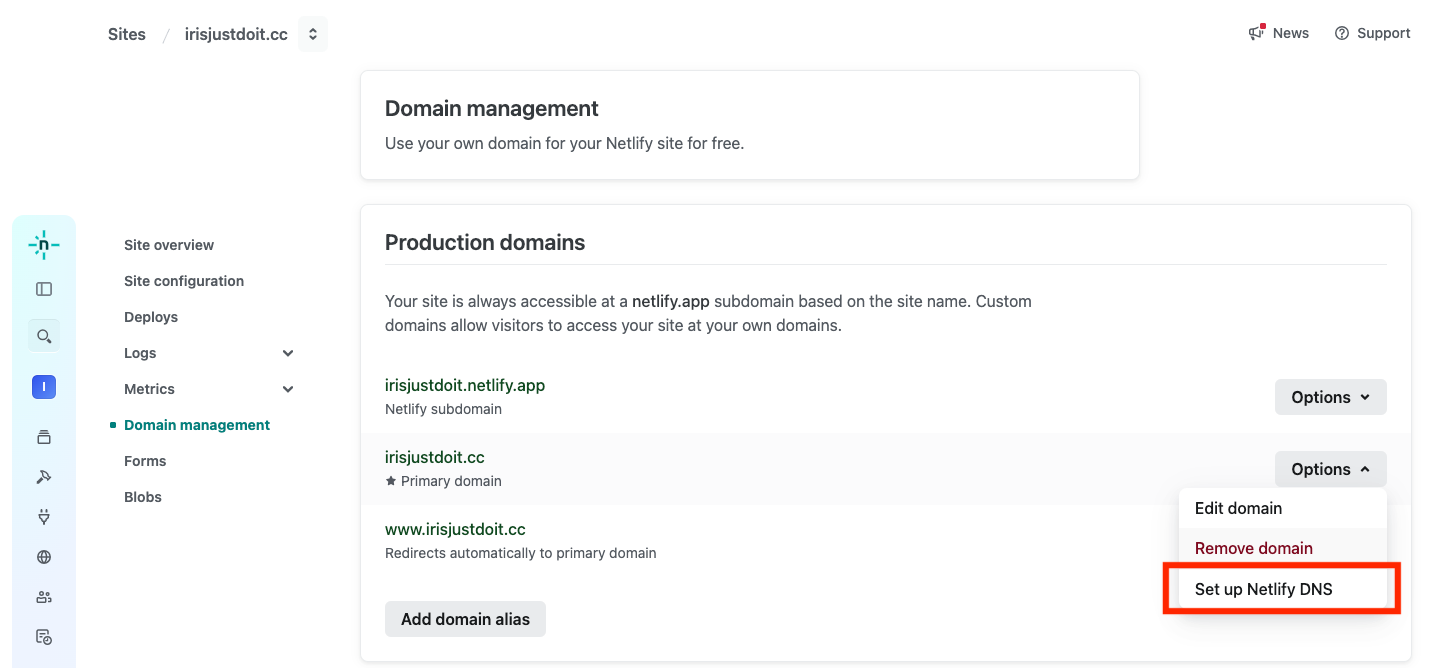Click the blue team avatar 'I'
The width and height of the screenshot is (1444, 668).
click(44, 387)
